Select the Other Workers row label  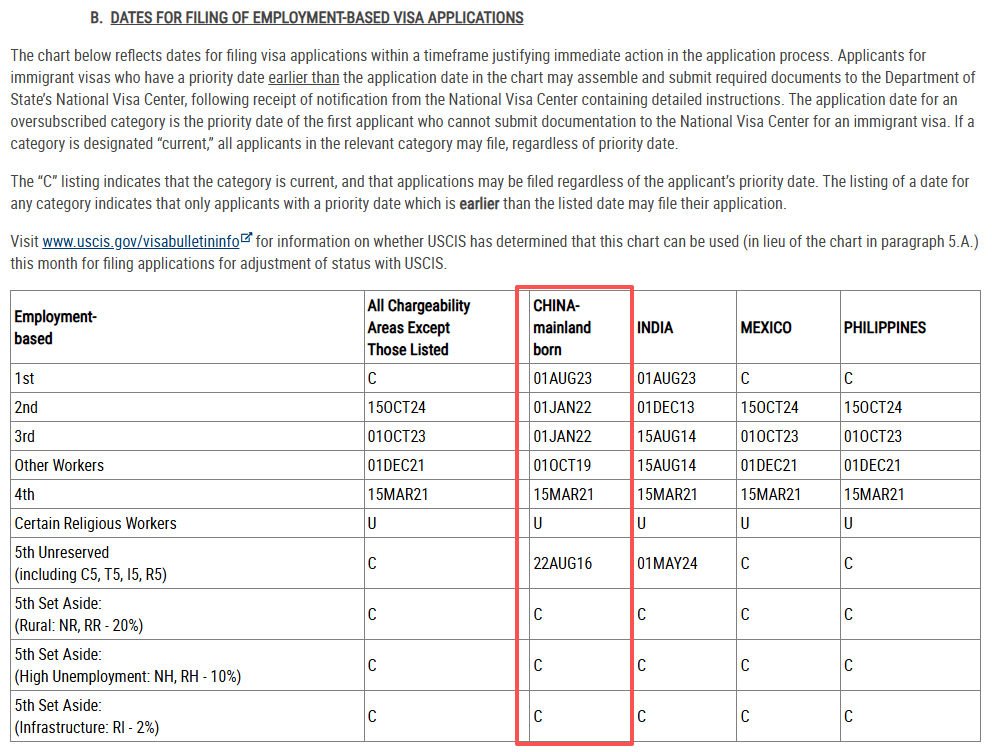[x=59, y=465]
